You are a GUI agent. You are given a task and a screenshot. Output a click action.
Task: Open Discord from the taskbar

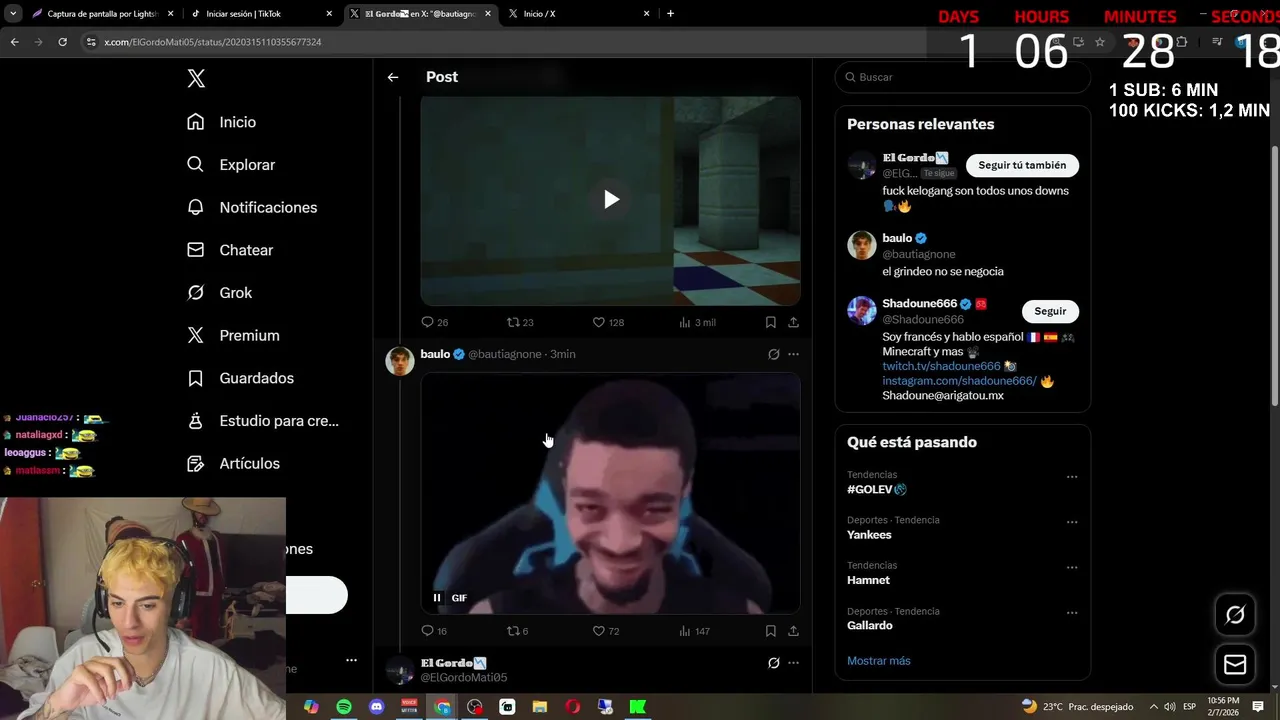coord(376,707)
